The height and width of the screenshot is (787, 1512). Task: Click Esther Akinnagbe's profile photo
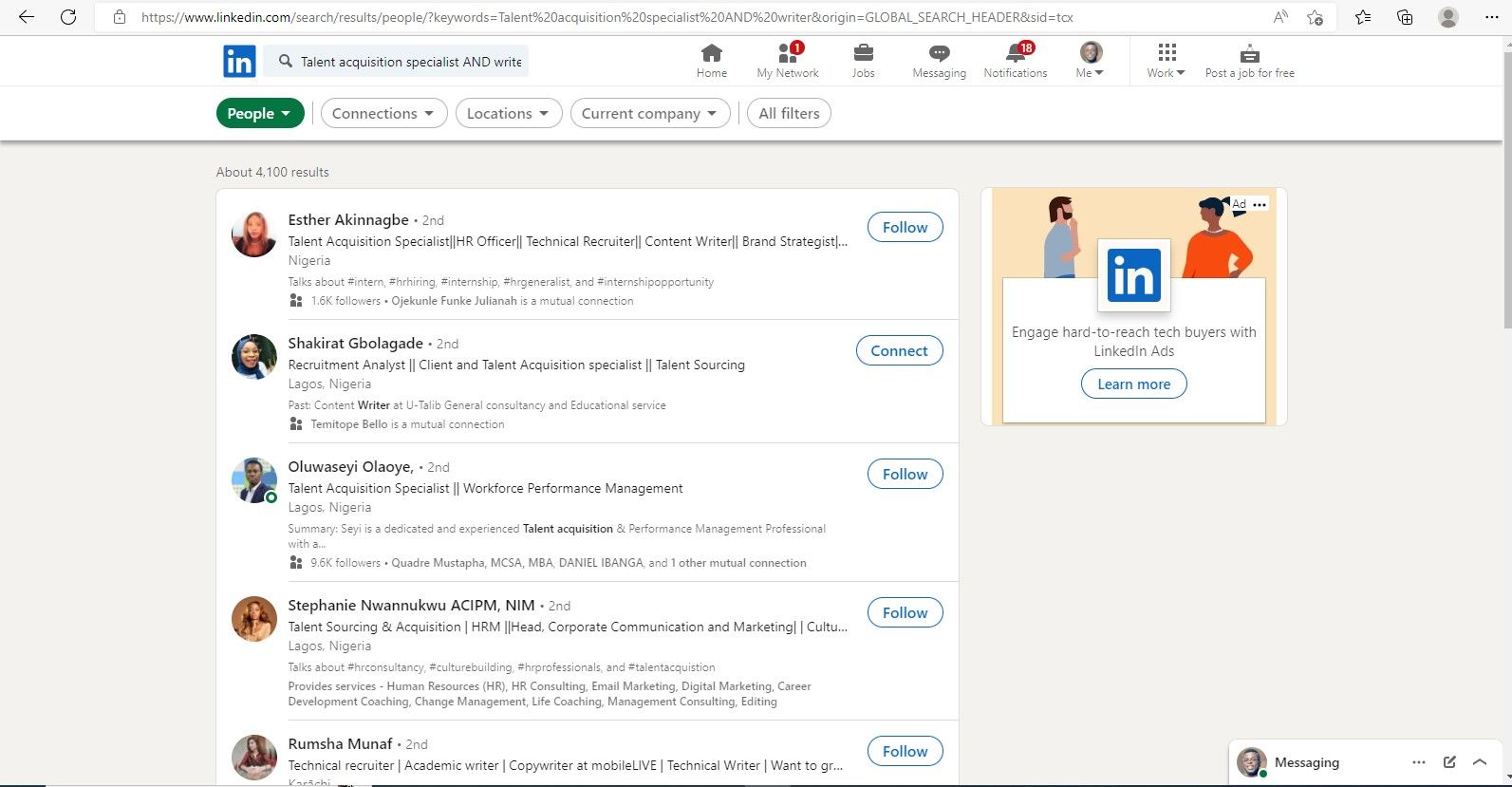[254, 234]
